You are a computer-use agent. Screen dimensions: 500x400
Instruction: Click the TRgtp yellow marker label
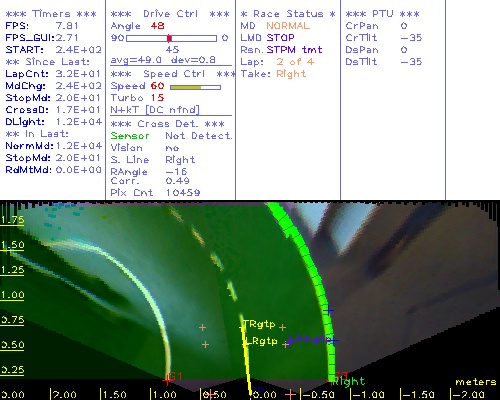pyautogui.click(x=260, y=324)
